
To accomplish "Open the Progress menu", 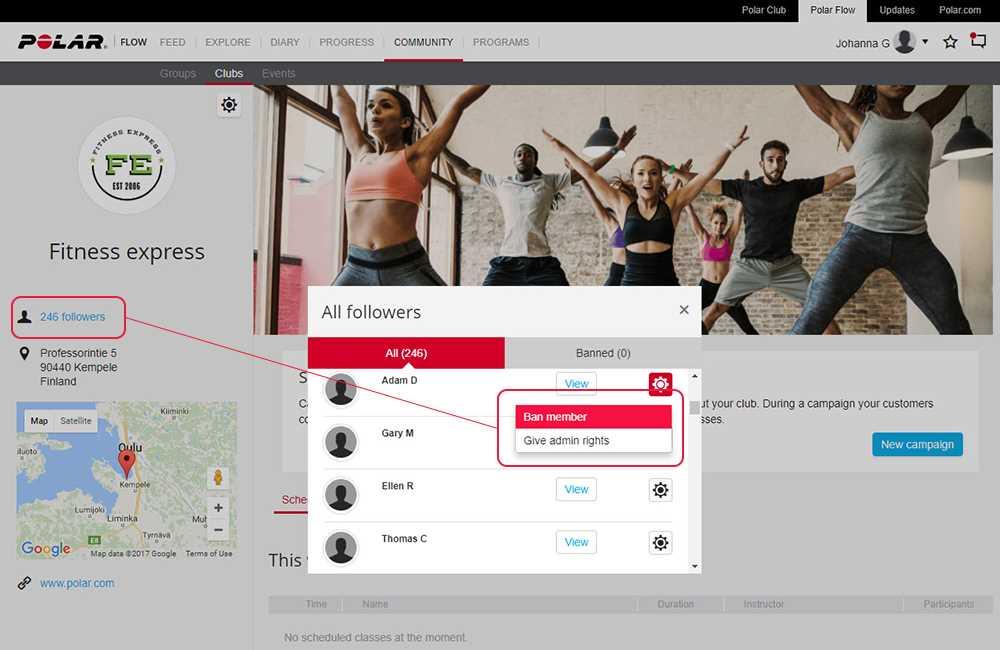I will tap(346, 42).
